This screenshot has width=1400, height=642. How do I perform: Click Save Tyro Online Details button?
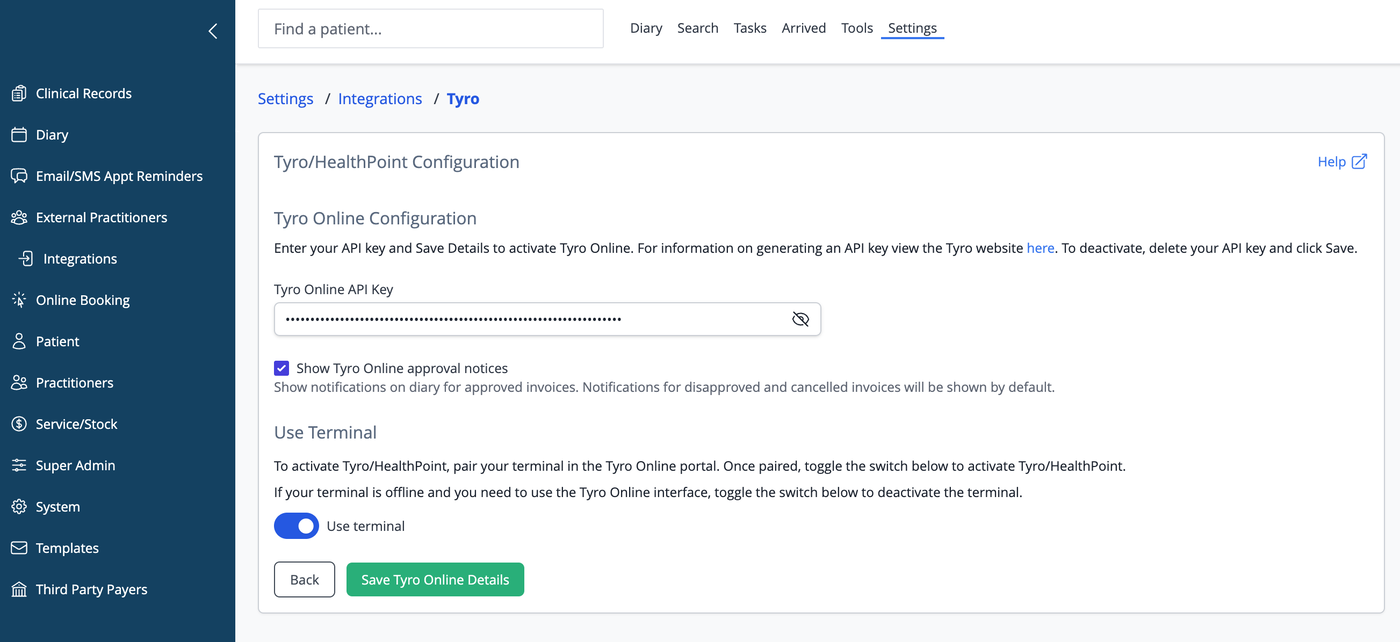(x=435, y=580)
